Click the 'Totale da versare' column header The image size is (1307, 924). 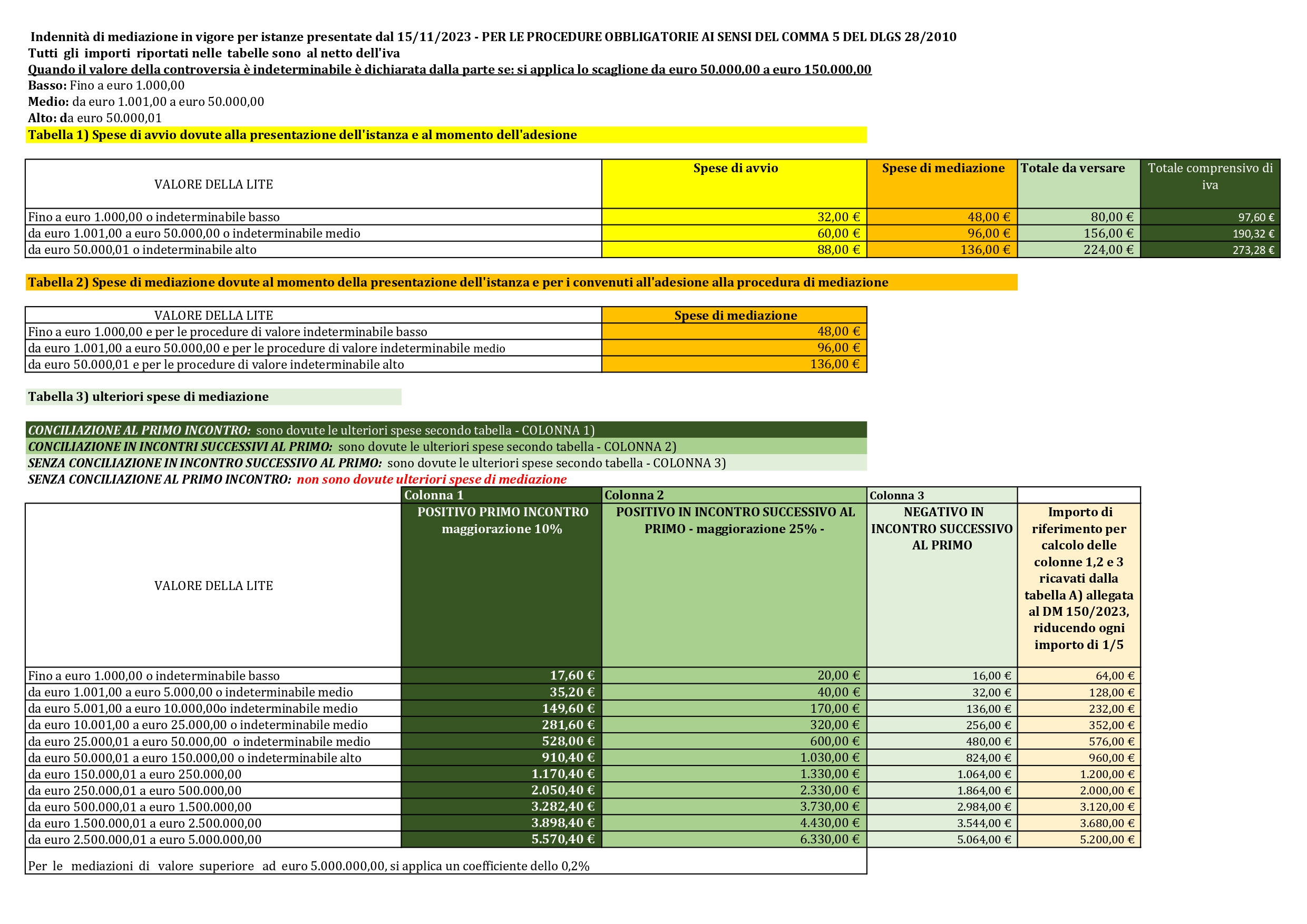coord(1079,184)
